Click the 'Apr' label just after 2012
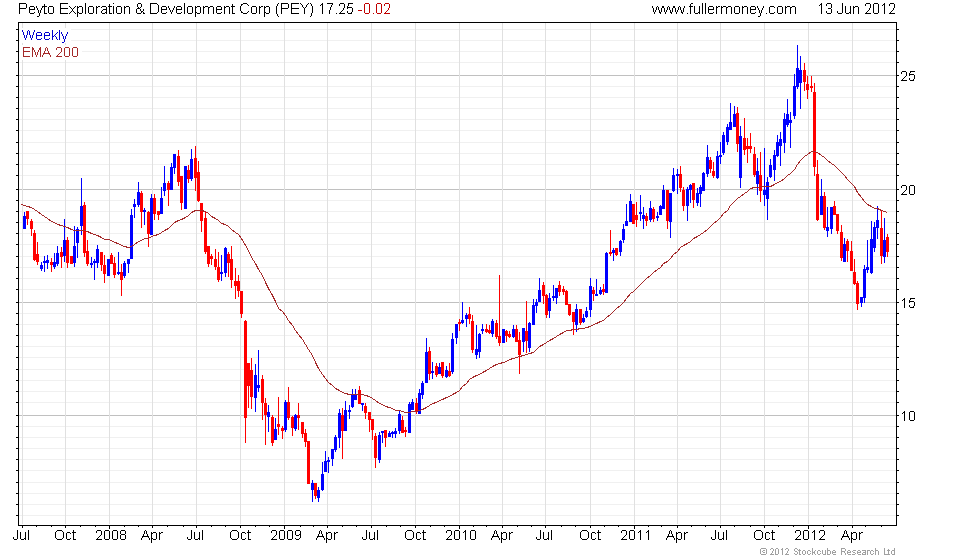Image resolution: width=980 pixels, height=560 pixels. coord(852,536)
